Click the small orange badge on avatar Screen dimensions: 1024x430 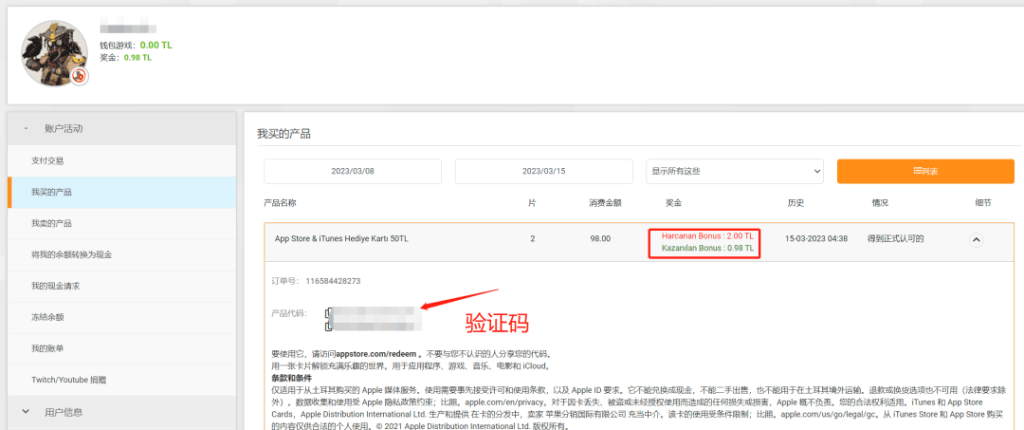pos(80,76)
